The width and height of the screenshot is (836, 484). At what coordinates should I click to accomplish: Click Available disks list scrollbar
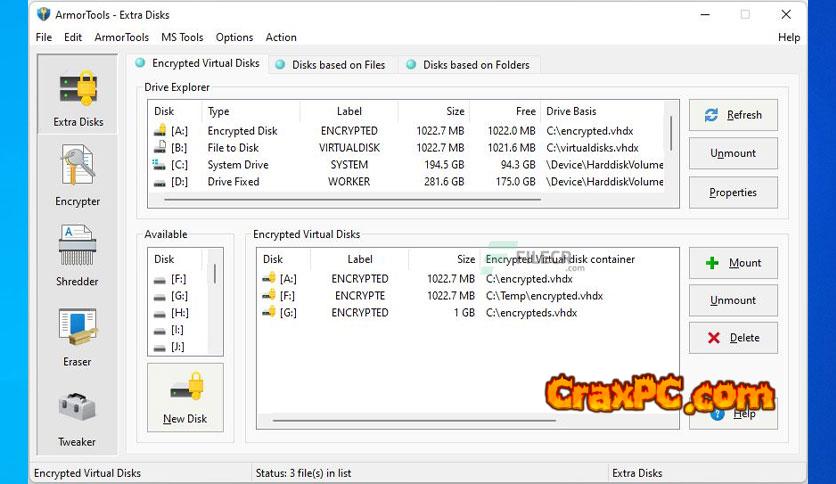click(x=215, y=273)
